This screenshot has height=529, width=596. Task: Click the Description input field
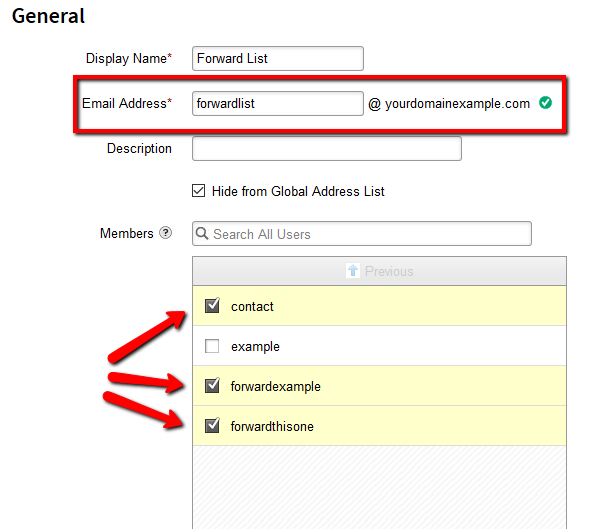click(327, 149)
